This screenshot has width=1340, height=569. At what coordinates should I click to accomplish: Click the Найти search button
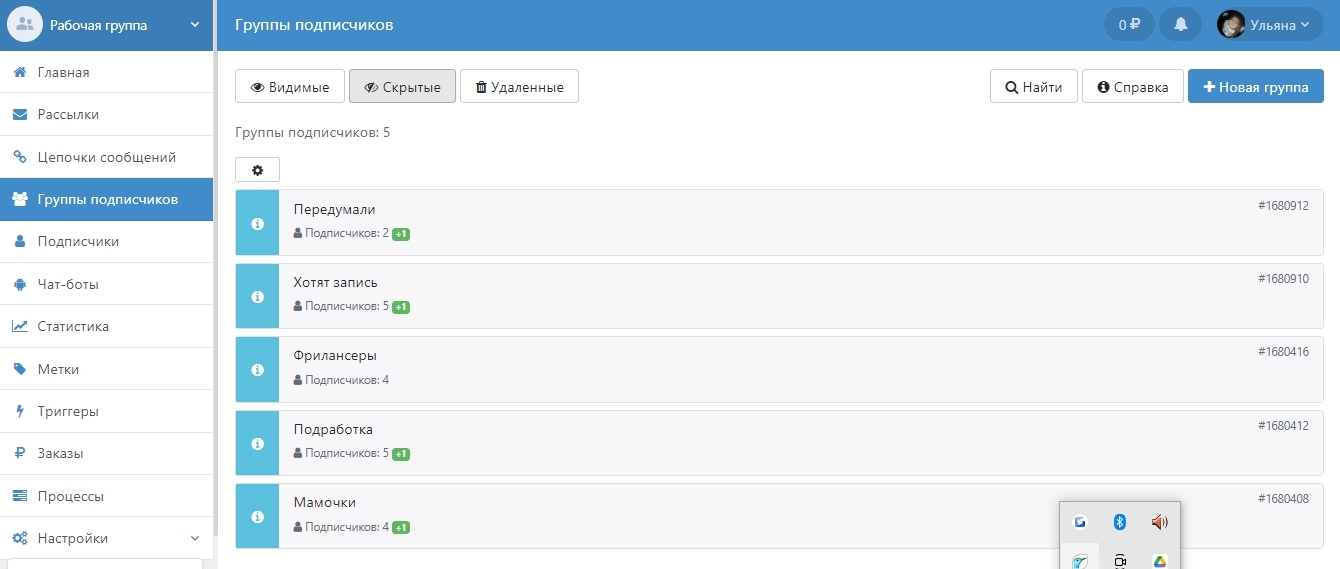pyautogui.click(x=1033, y=87)
